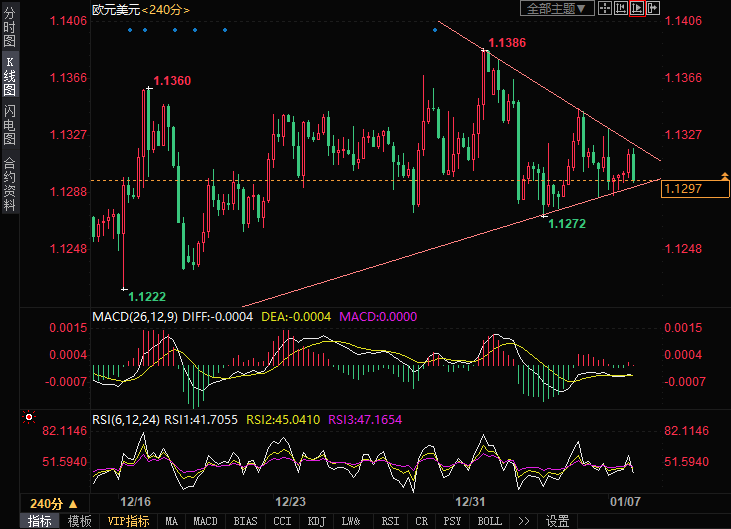The image size is (731, 529).
Task: Switch to the VIP指标 tab
Action: 127,521
